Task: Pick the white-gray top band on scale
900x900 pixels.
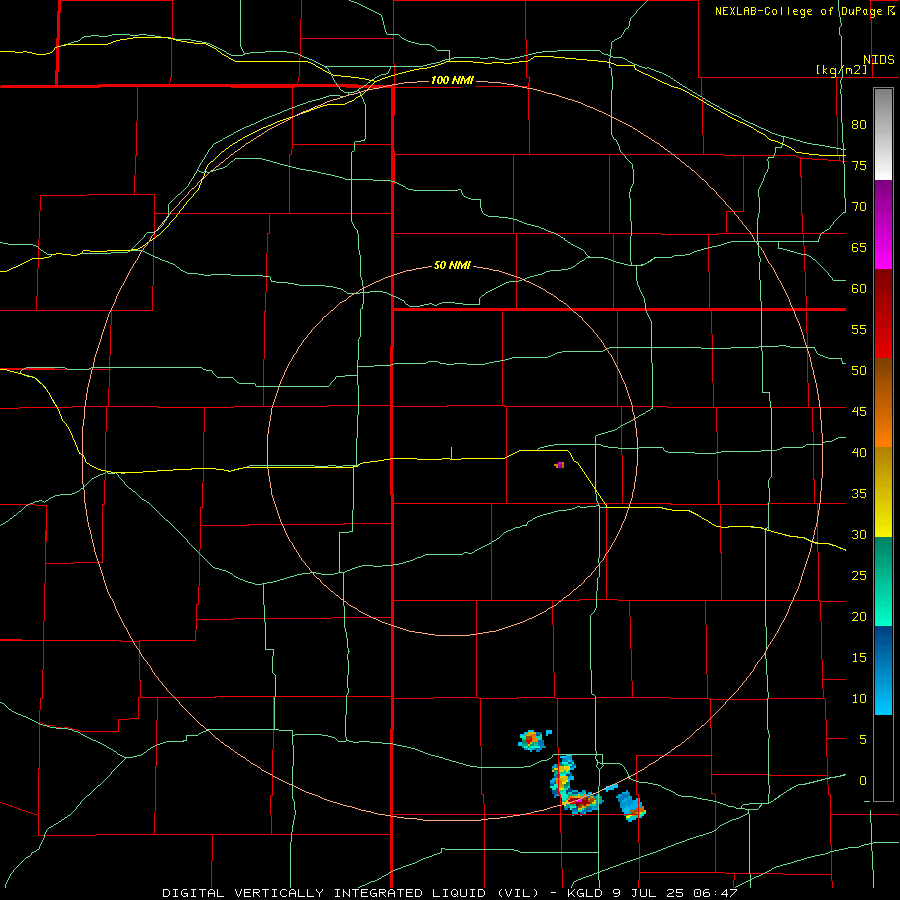Action: point(883,134)
